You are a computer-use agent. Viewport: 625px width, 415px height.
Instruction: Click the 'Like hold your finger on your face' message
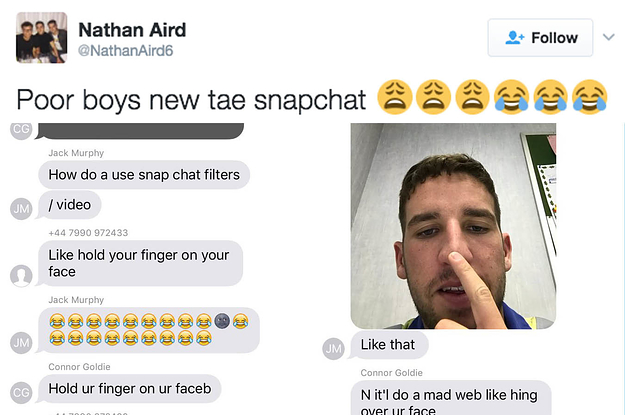(x=140, y=263)
